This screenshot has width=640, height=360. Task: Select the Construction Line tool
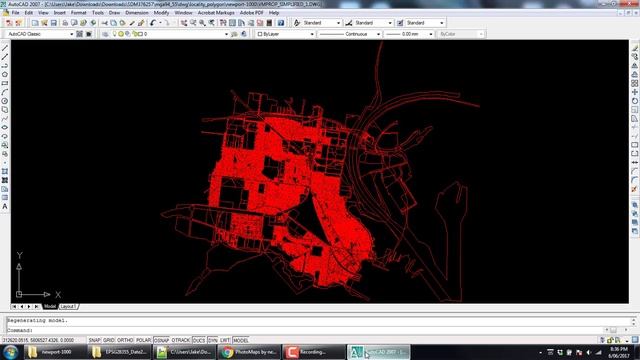(x=5, y=57)
